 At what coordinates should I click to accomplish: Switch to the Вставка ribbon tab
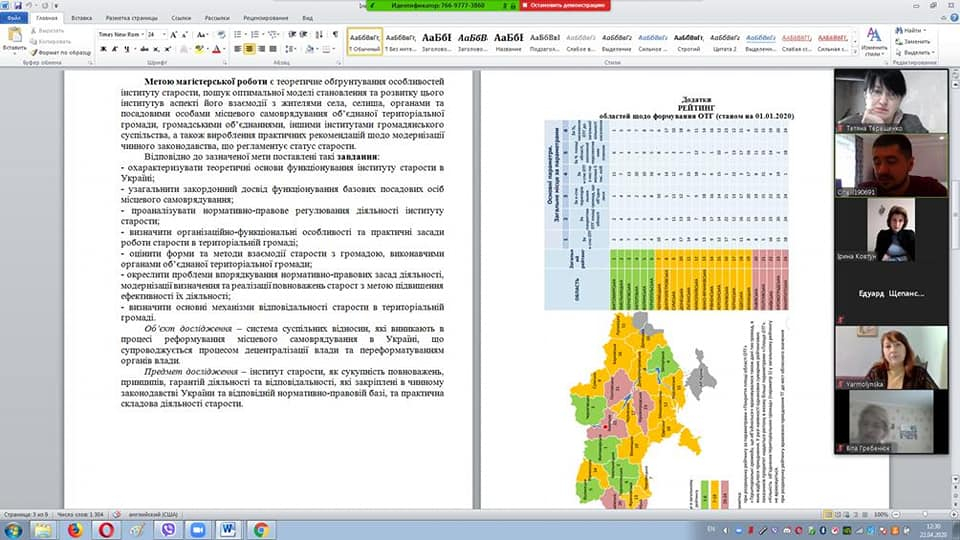click(x=82, y=18)
